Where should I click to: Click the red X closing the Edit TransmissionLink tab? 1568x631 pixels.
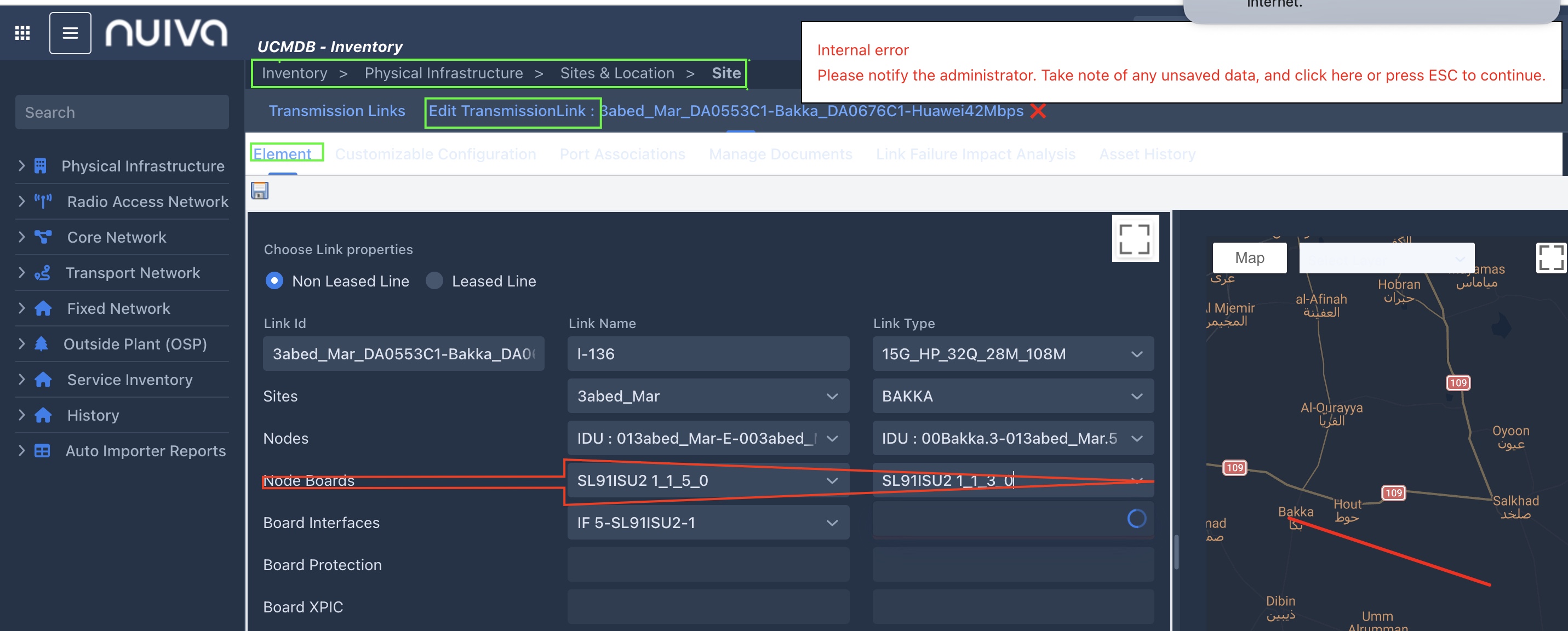click(1038, 111)
